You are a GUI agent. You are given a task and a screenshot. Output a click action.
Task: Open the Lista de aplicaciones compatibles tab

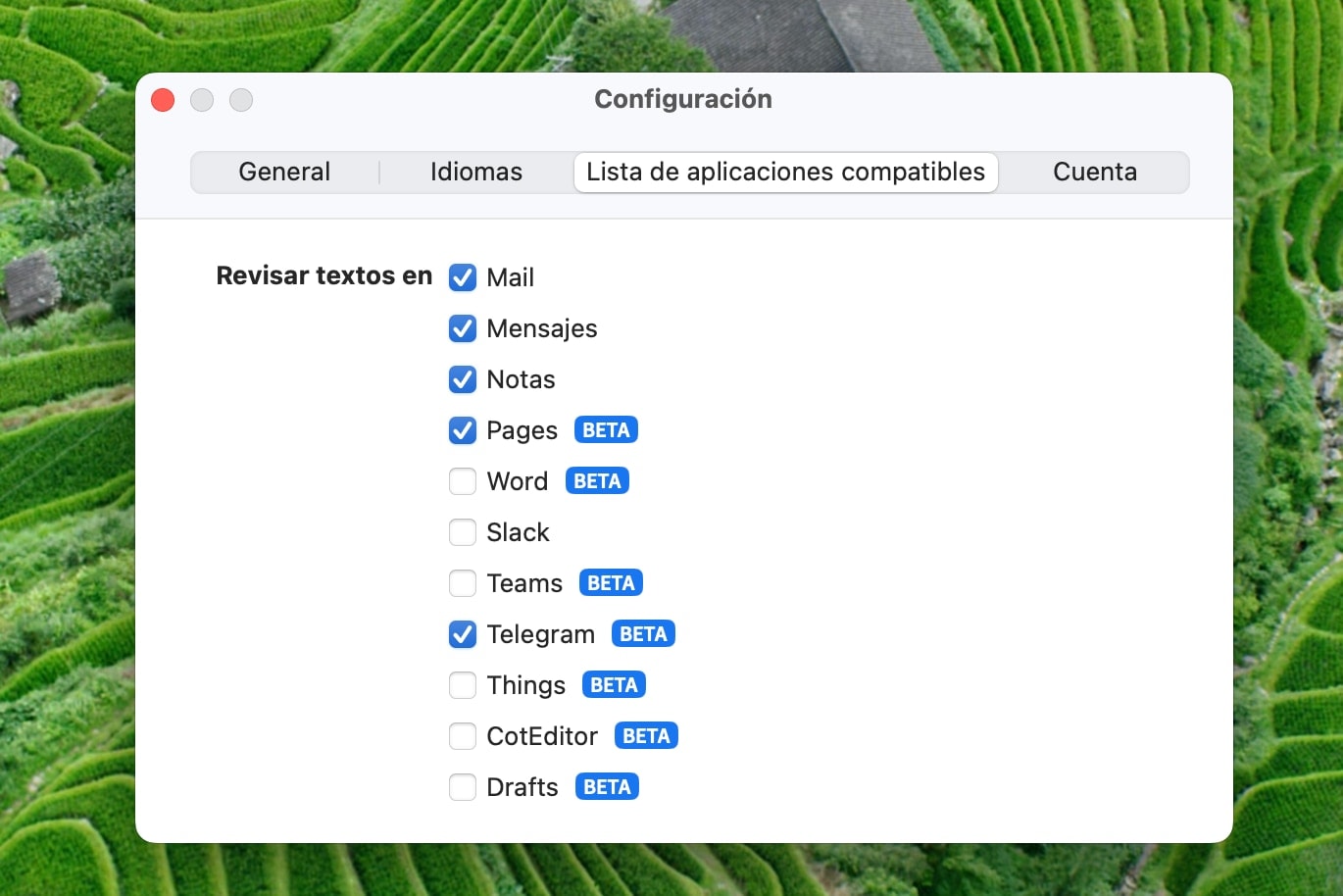click(785, 172)
